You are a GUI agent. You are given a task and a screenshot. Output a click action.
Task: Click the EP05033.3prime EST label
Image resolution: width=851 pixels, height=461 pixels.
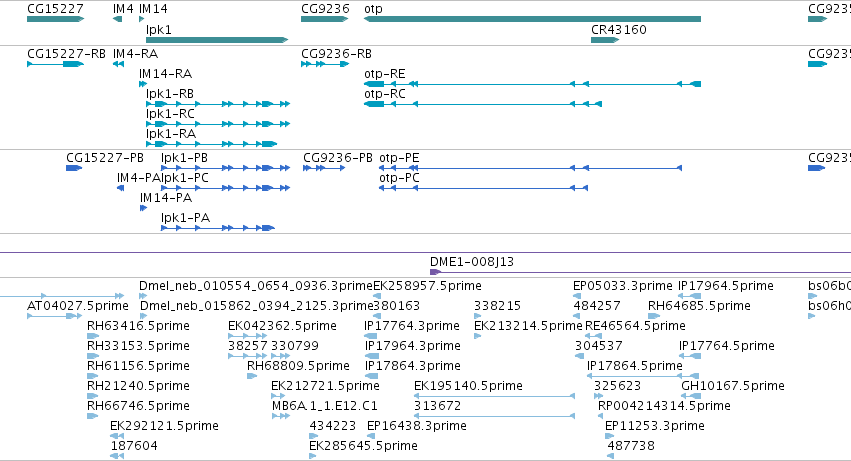pos(623,286)
